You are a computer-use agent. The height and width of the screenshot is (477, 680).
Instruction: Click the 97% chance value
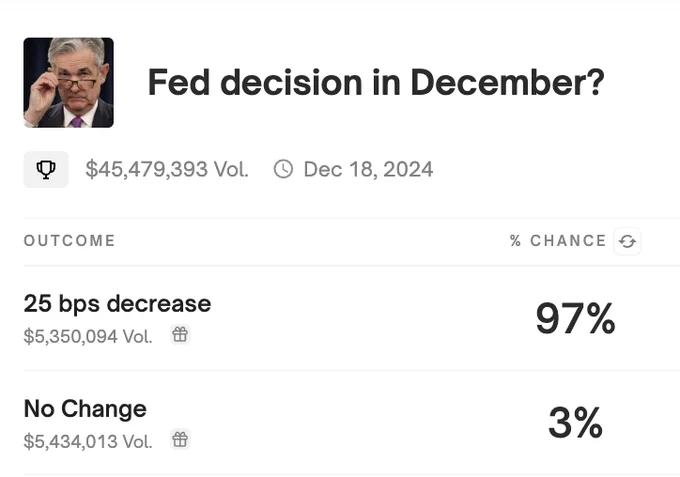(x=575, y=319)
